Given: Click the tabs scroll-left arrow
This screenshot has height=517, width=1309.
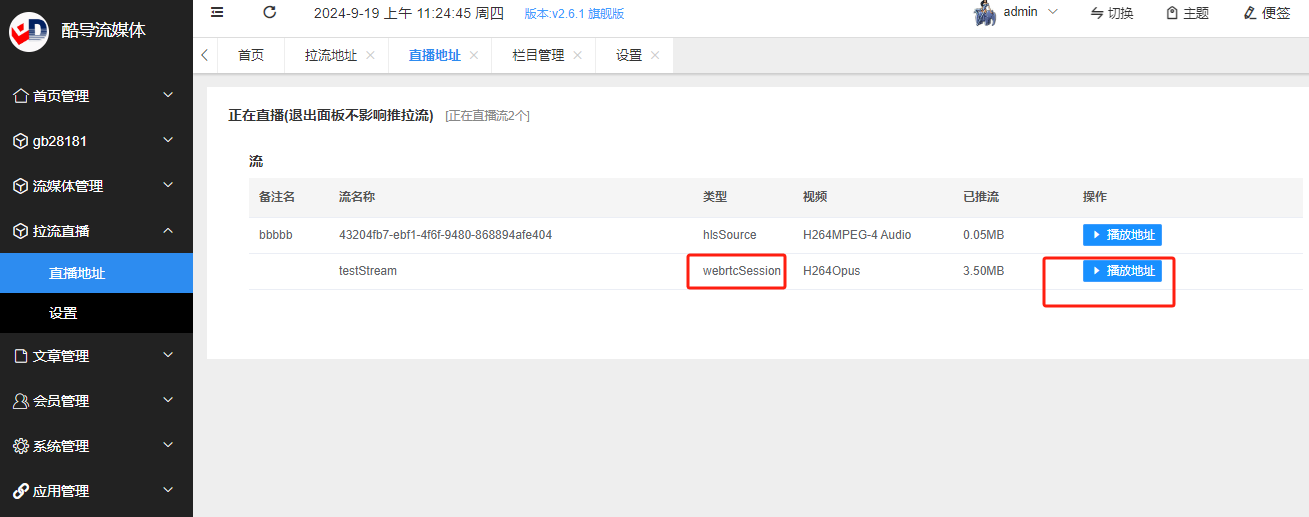Looking at the screenshot, I should [204, 55].
